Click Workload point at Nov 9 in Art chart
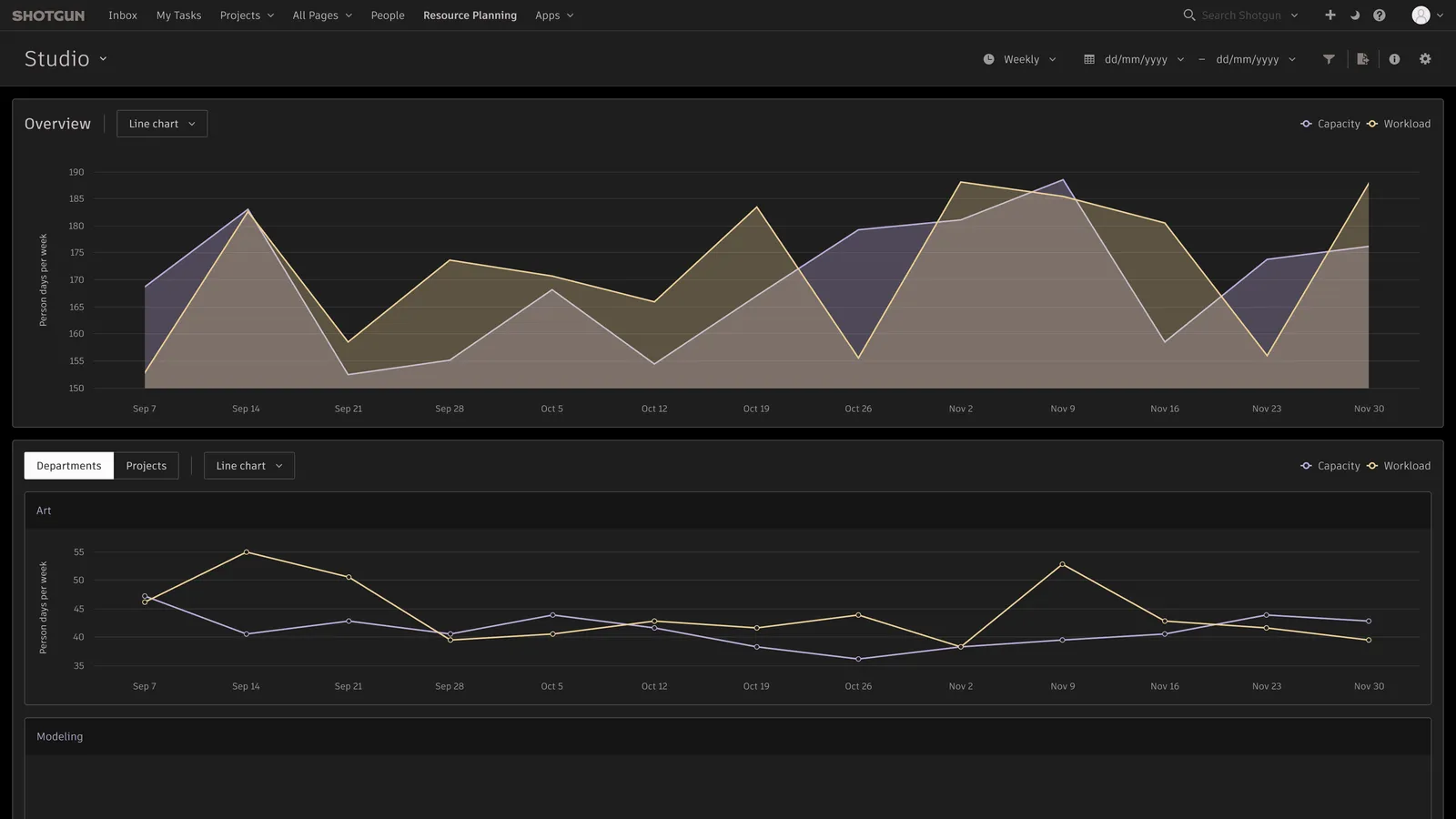This screenshot has height=819, width=1456. pos(1063,565)
